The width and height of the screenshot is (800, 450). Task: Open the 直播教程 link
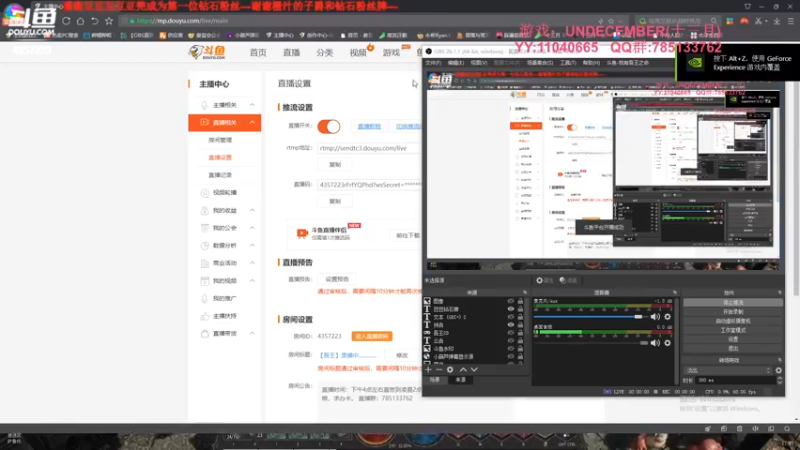(x=369, y=126)
